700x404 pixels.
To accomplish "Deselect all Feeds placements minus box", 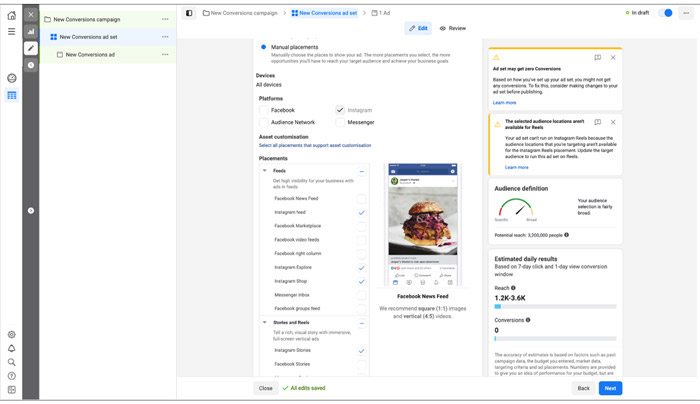I will (362, 171).
